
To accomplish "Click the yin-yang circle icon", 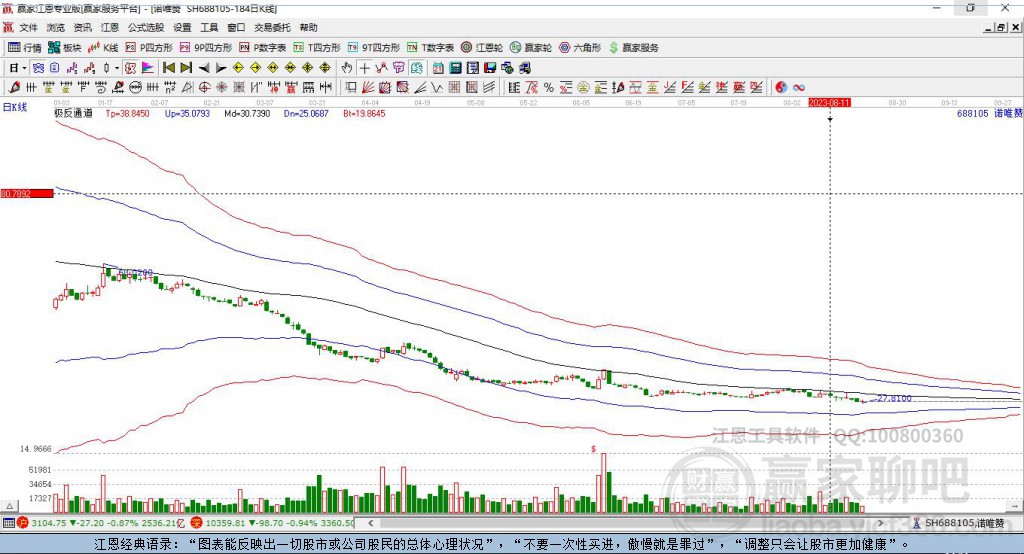I will (781, 88).
